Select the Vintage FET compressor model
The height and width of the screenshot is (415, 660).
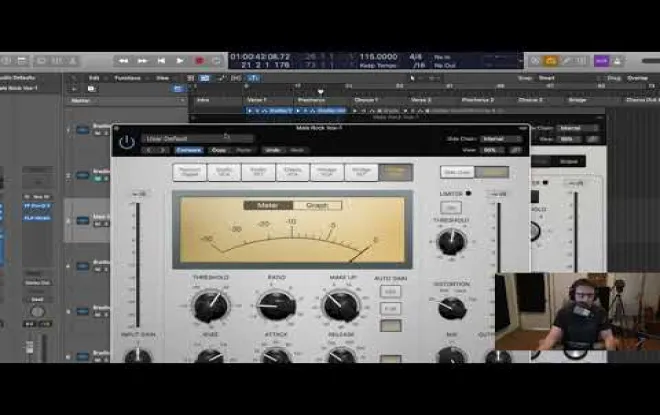click(361, 172)
